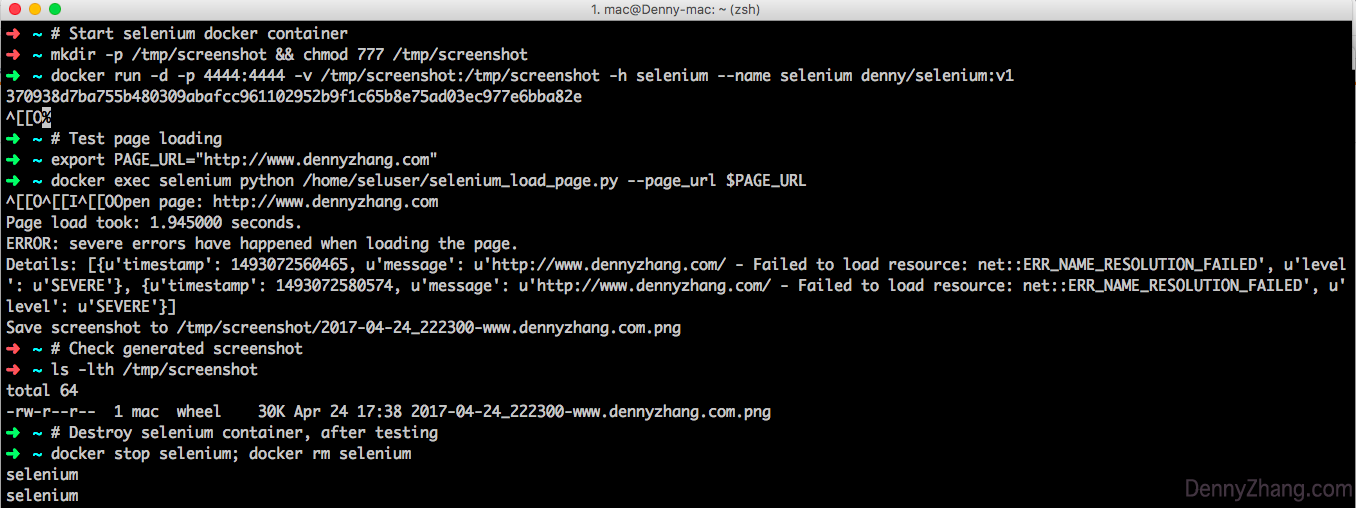The width and height of the screenshot is (1356, 508).
Task: Click the prompt arrow before the mkdir command
Action: (x=12, y=54)
